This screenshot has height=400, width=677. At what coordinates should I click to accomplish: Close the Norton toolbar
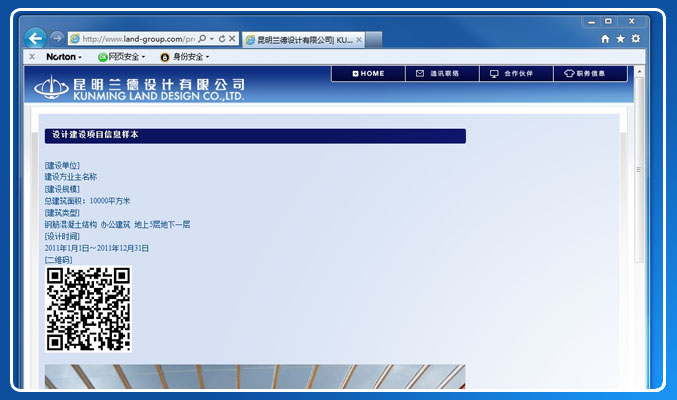32,57
